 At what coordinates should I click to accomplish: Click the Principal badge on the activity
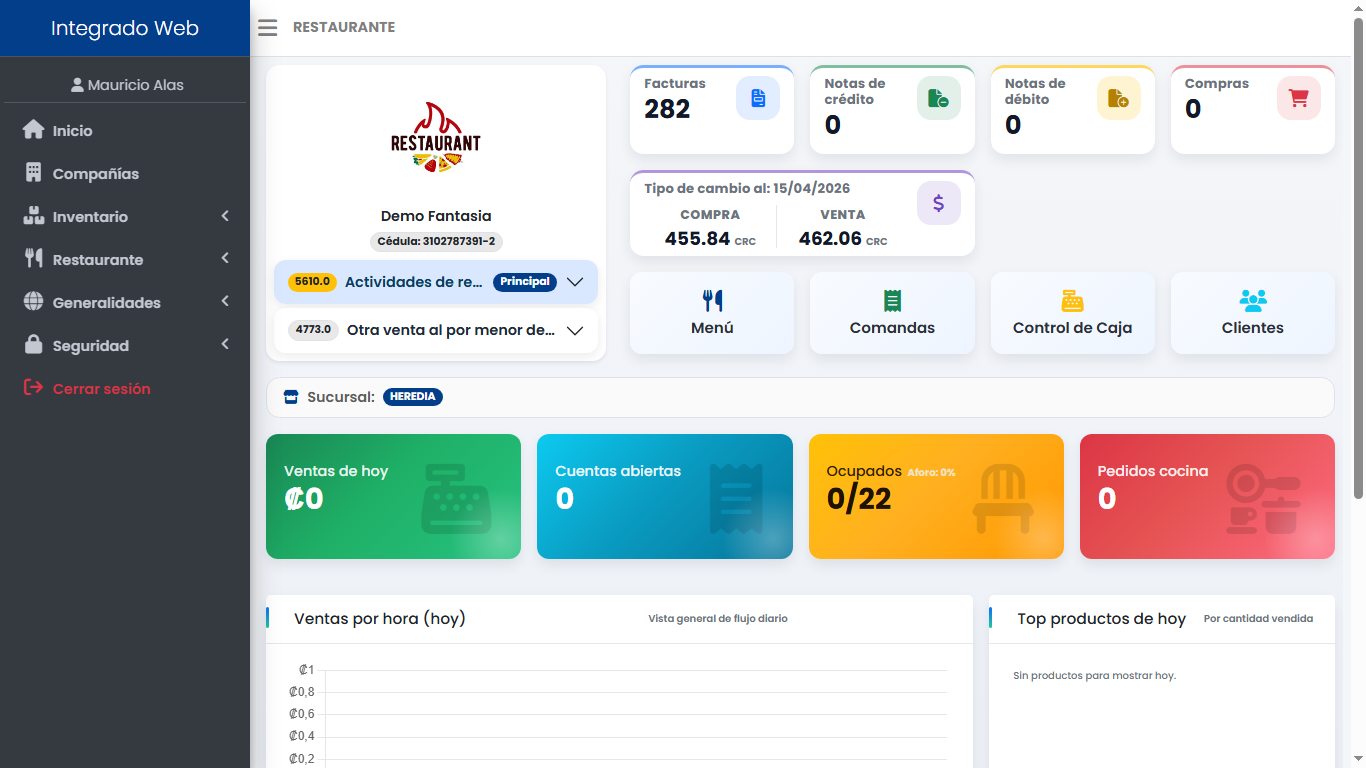click(524, 282)
